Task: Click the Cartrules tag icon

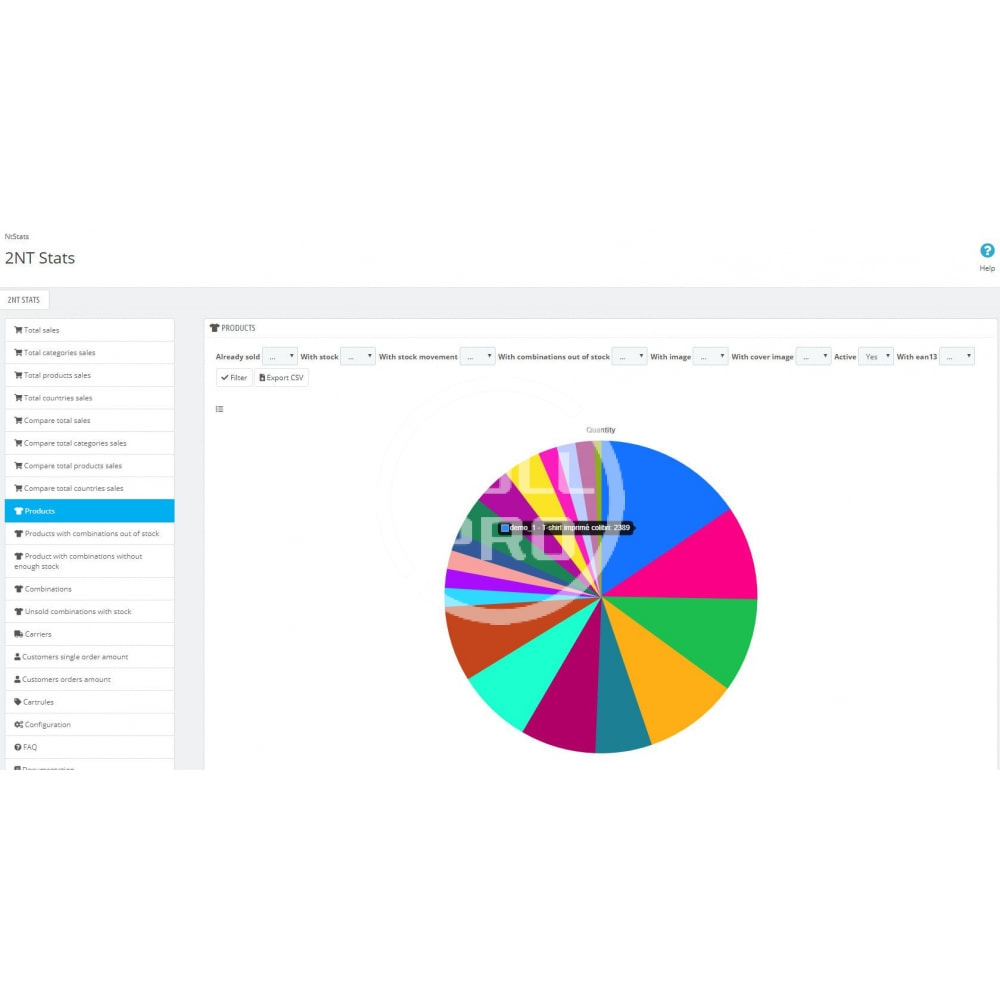Action: 18,702
